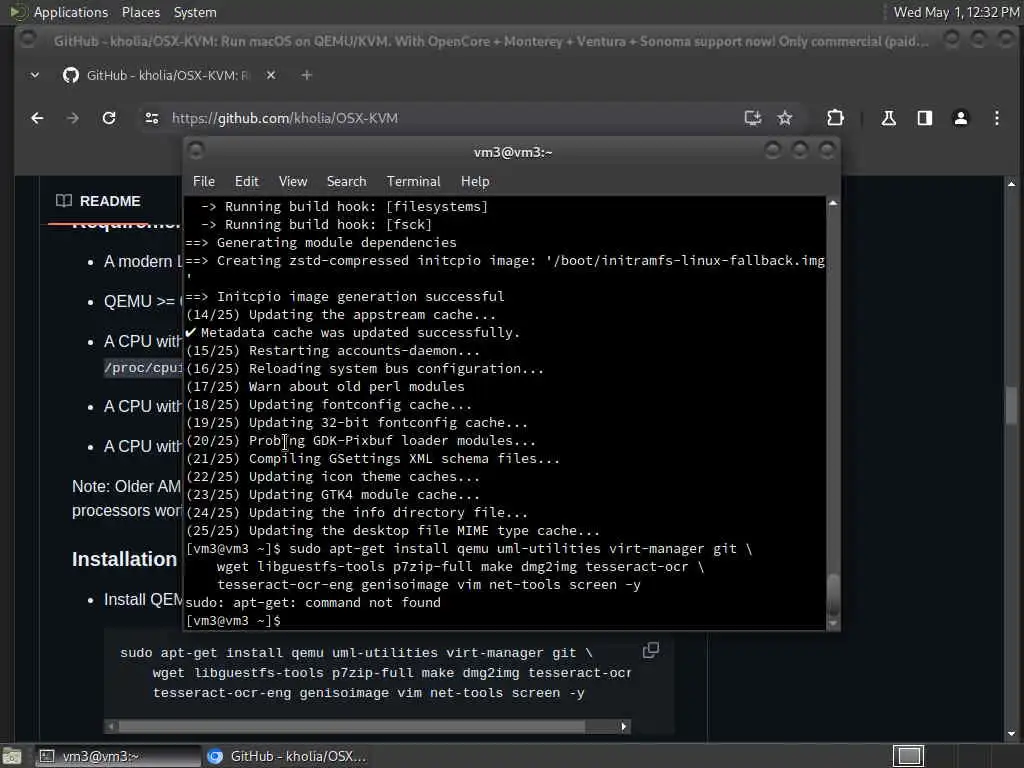Bookmark this page with the star icon

point(785,118)
